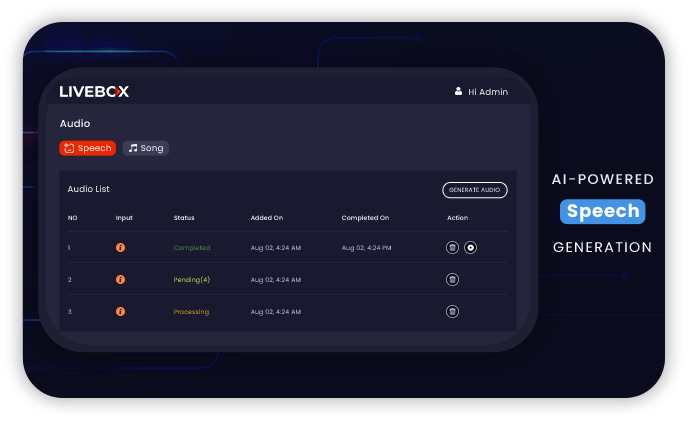Switch to the Speech tab
Viewport: 688px width, 421px height.
click(x=88, y=148)
